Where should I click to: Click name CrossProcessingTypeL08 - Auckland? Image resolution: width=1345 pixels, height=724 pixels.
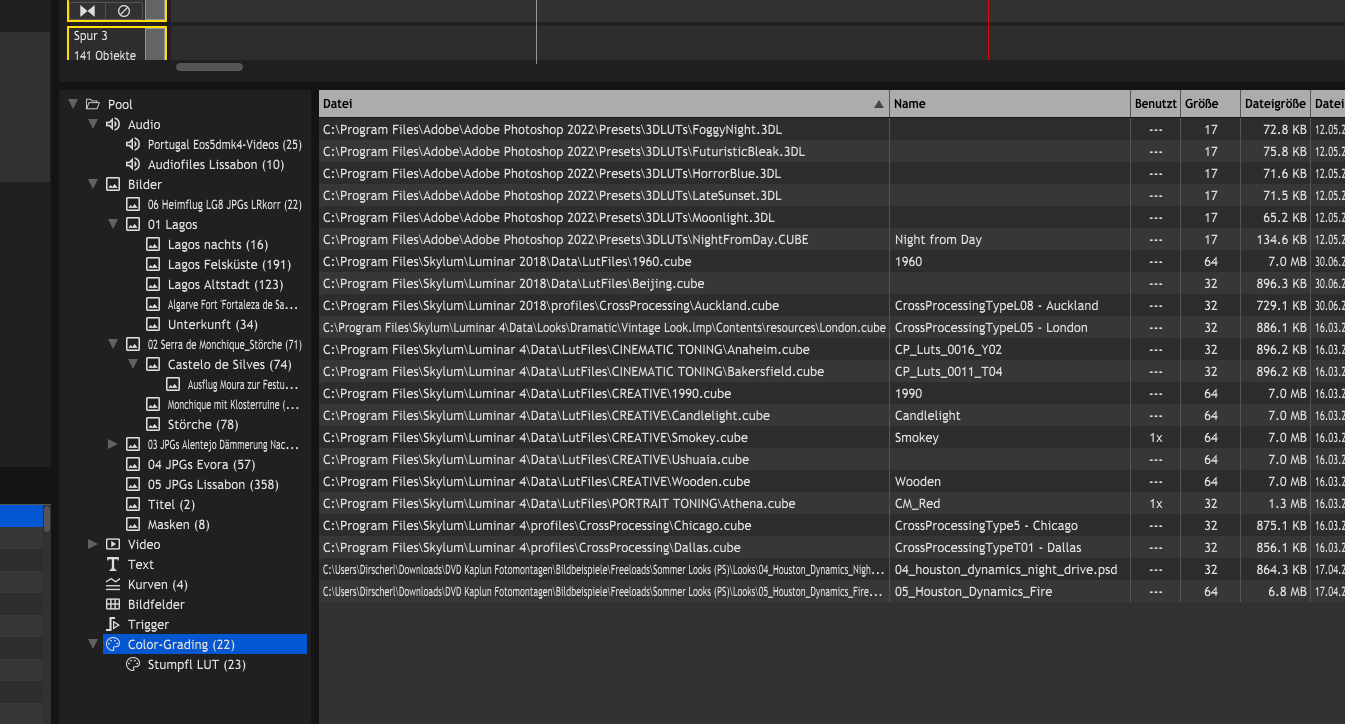click(x=996, y=305)
